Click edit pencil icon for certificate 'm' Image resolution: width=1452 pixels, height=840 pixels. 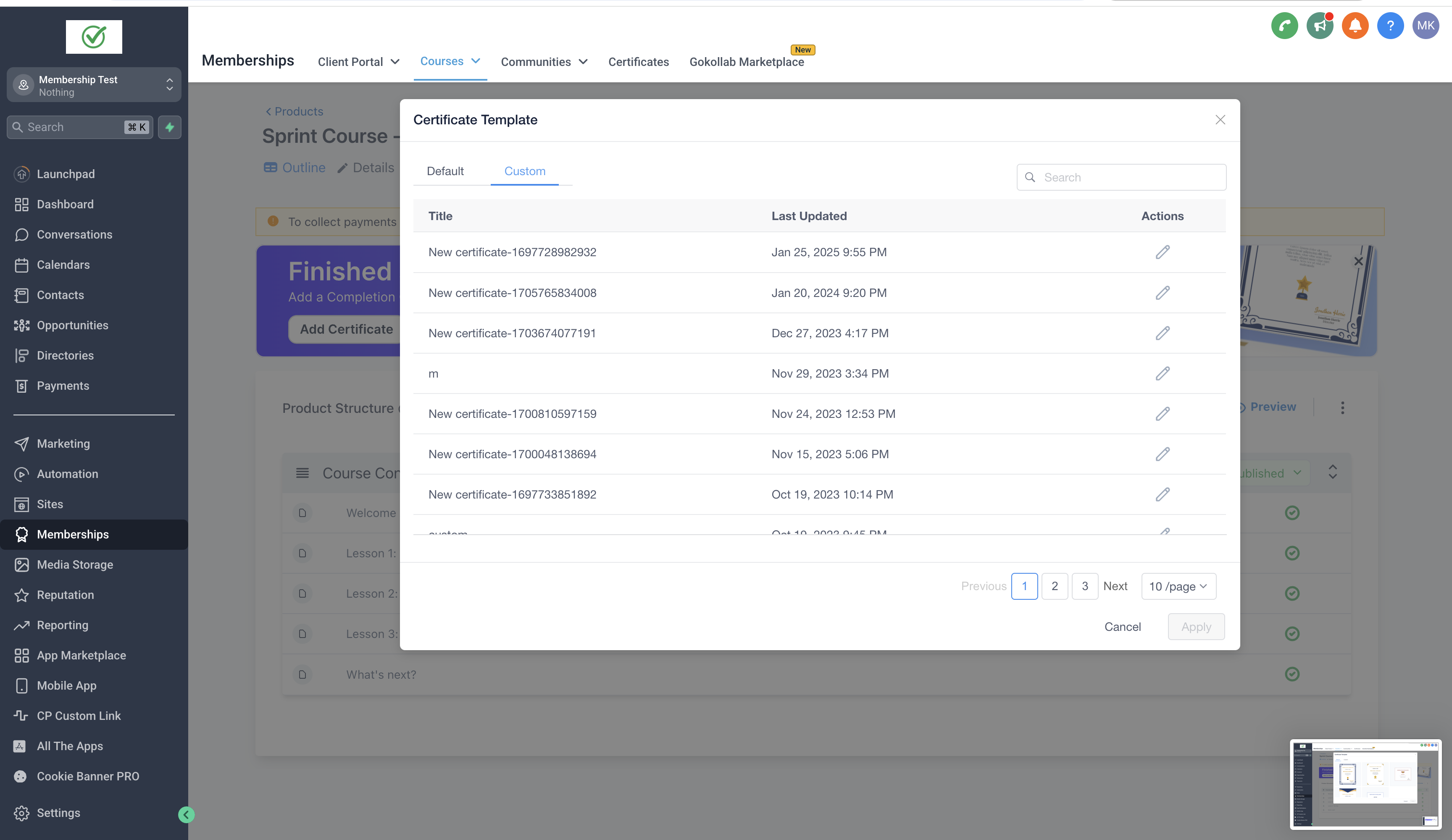pyautogui.click(x=1162, y=373)
